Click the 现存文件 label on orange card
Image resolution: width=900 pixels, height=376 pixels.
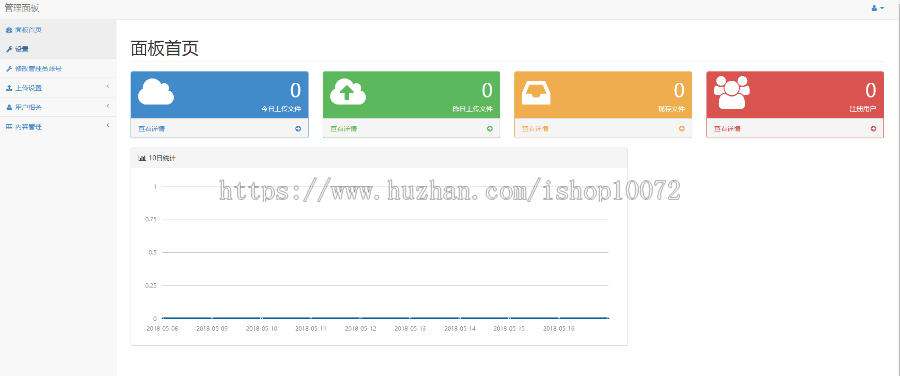click(672, 108)
